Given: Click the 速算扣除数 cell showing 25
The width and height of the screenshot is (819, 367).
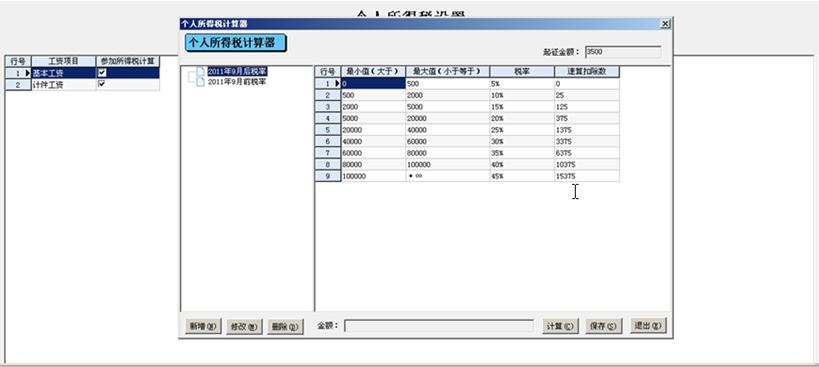Looking at the screenshot, I should pyautogui.click(x=587, y=95).
